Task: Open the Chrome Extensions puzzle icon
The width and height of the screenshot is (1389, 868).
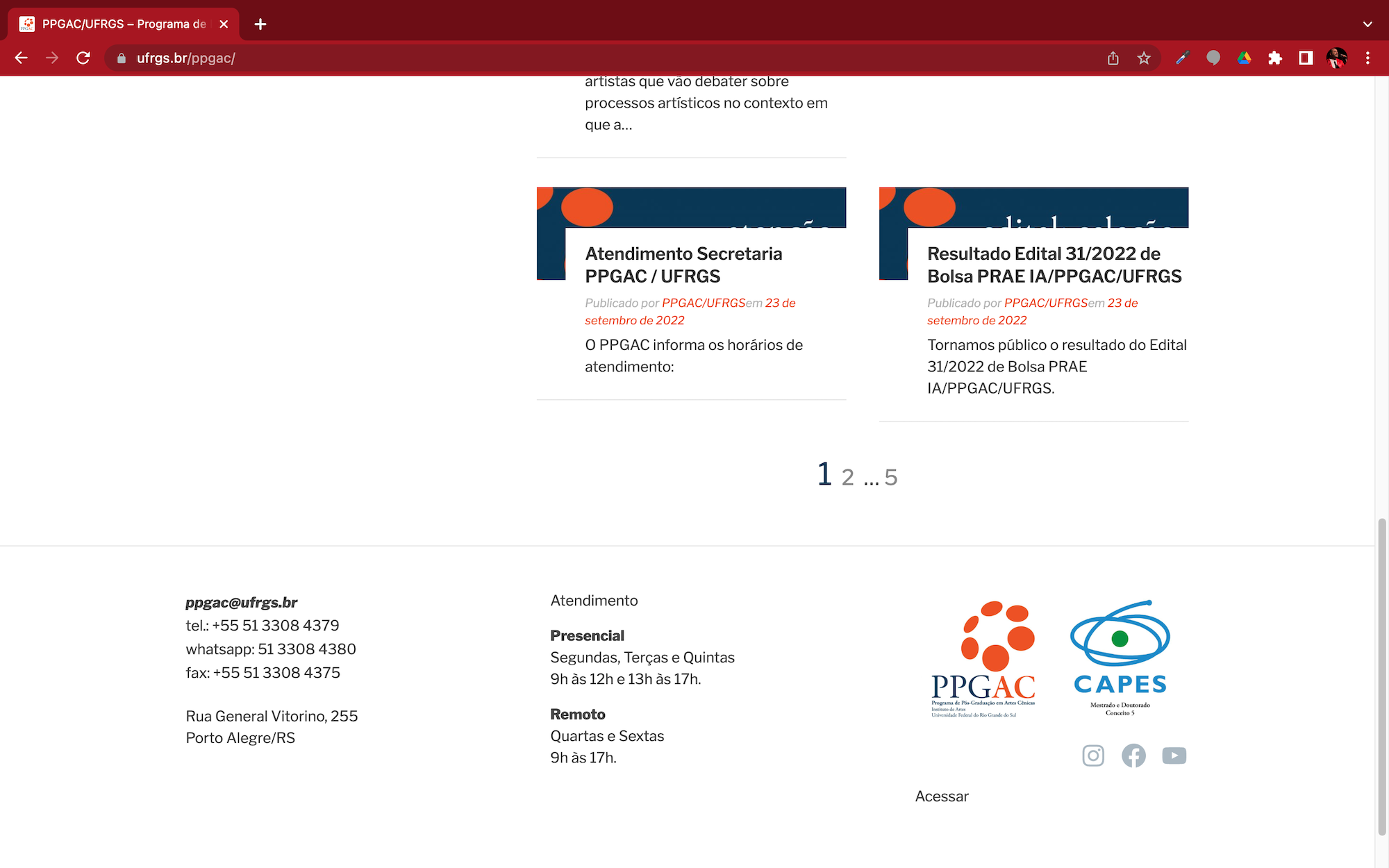Action: point(1274,58)
